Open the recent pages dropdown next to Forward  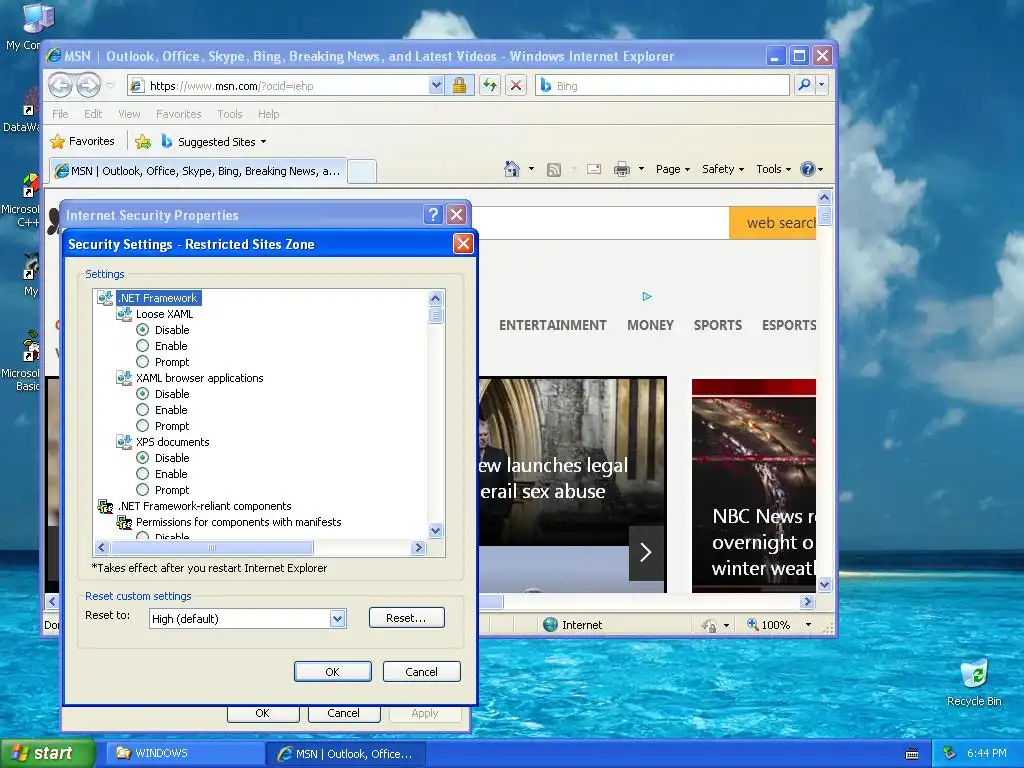pos(110,86)
